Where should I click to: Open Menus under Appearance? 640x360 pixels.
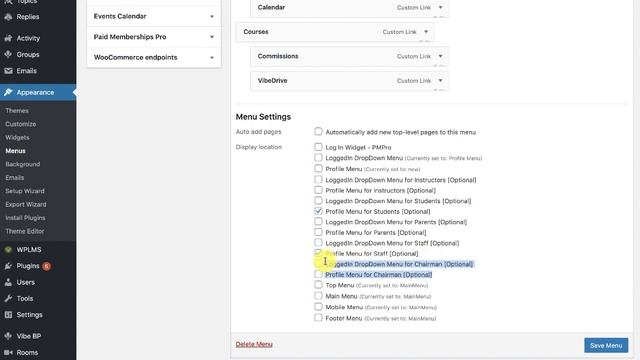[16, 151]
